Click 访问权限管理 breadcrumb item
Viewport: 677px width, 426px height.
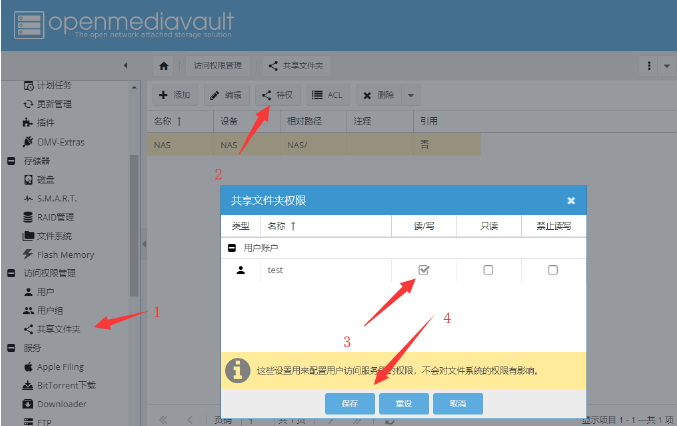pyautogui.click(x=217, y=66)
